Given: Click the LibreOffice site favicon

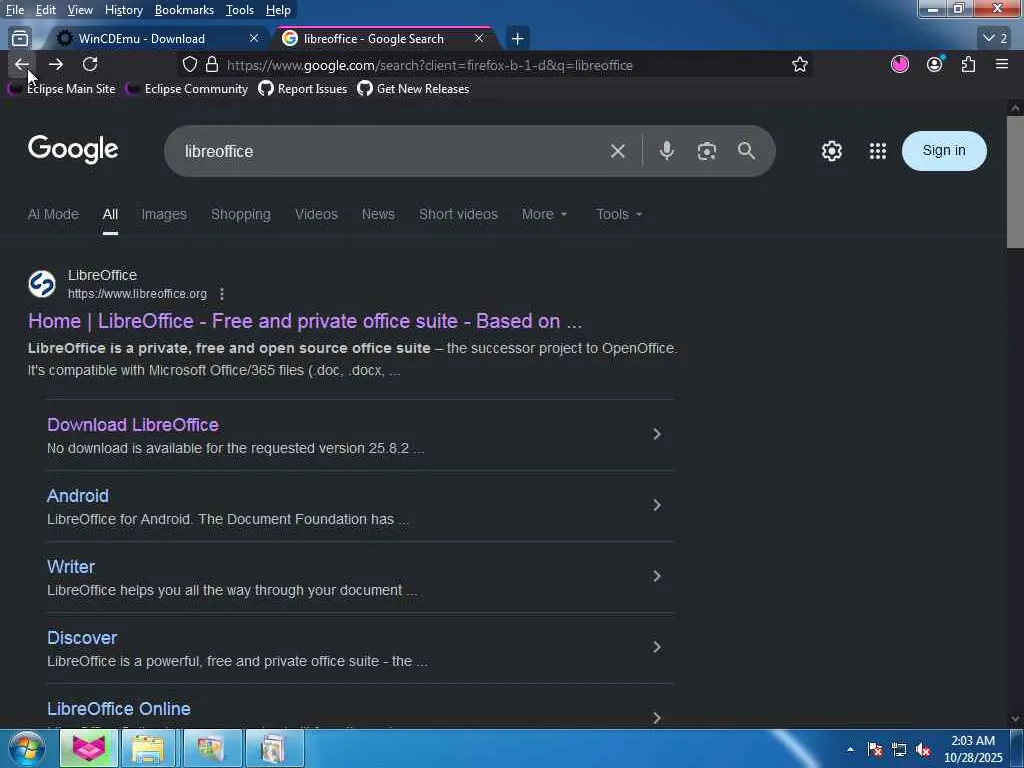Looking at the screenshot, I should click(x=42, y=284).
